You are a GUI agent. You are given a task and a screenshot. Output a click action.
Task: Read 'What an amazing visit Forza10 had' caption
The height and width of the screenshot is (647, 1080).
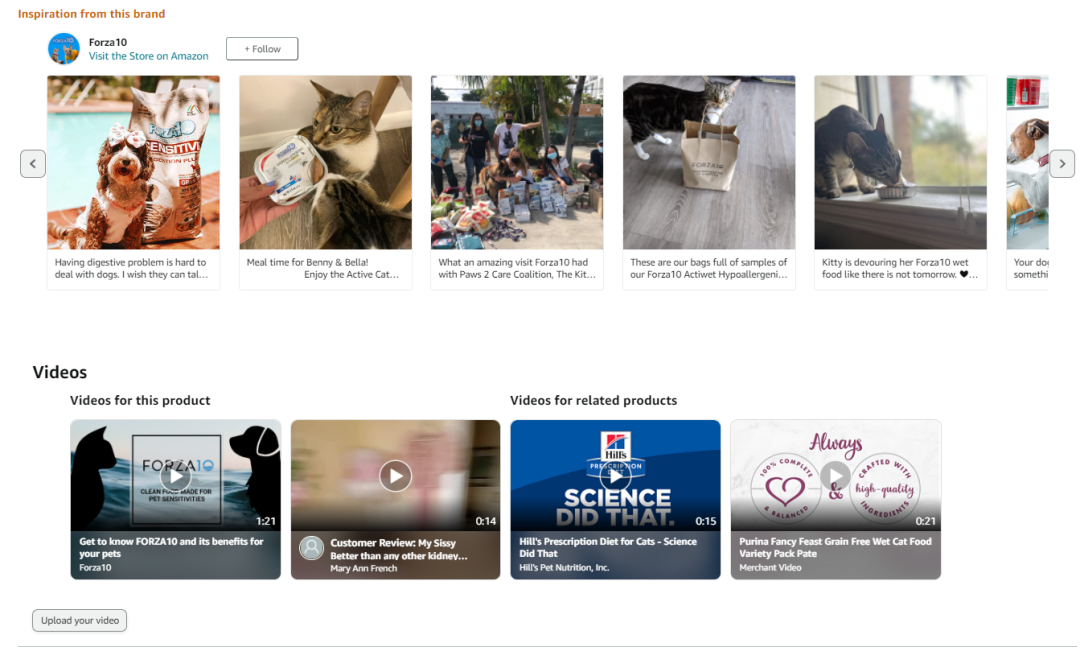[517, 268]
